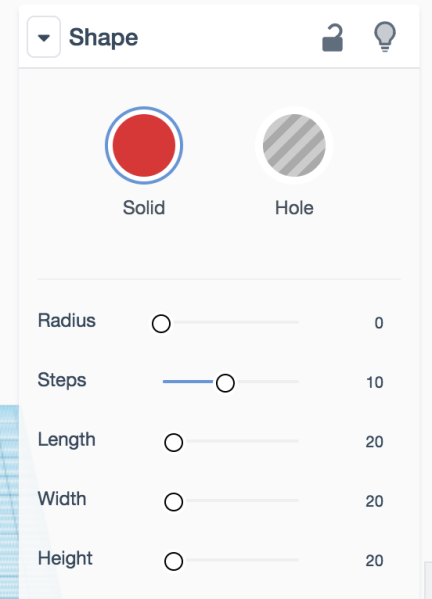This screenshot has height=599, width=432.
Task: Click the Width value field showing 20
Action: [x=374, y=501]
